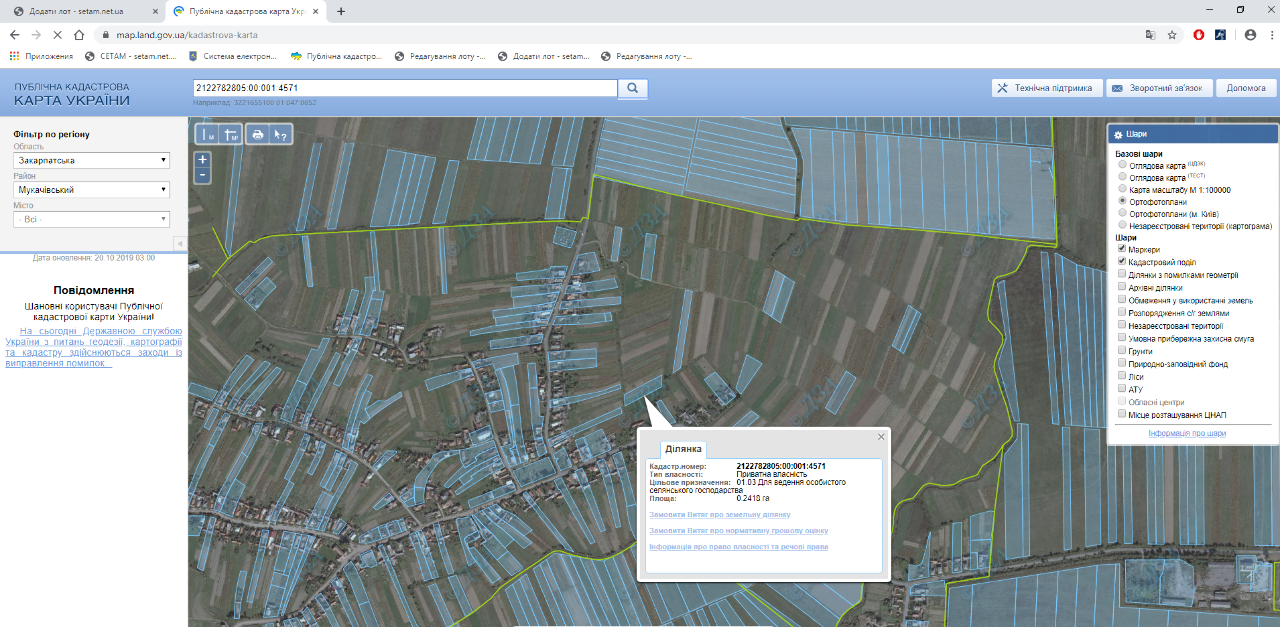Enable Умовна прибережна захисна смуга layer
The width and height of the screenshot is (1280, 627).
(1123, 338)
